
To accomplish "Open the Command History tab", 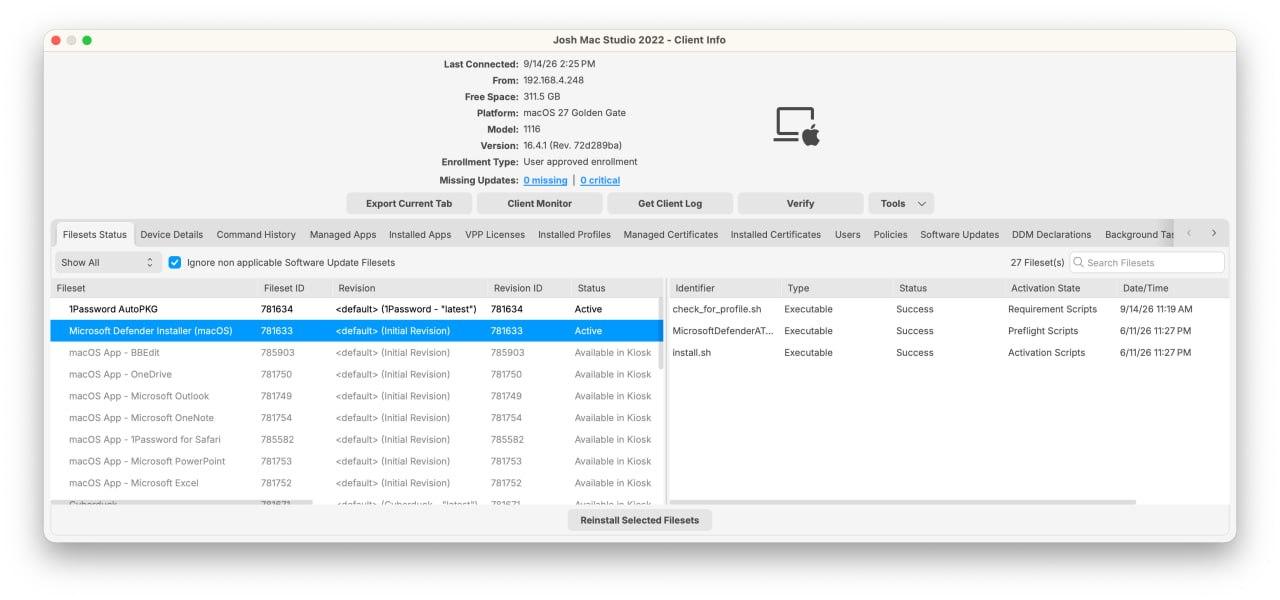I will pyautogui.click(x=256, y=235).
